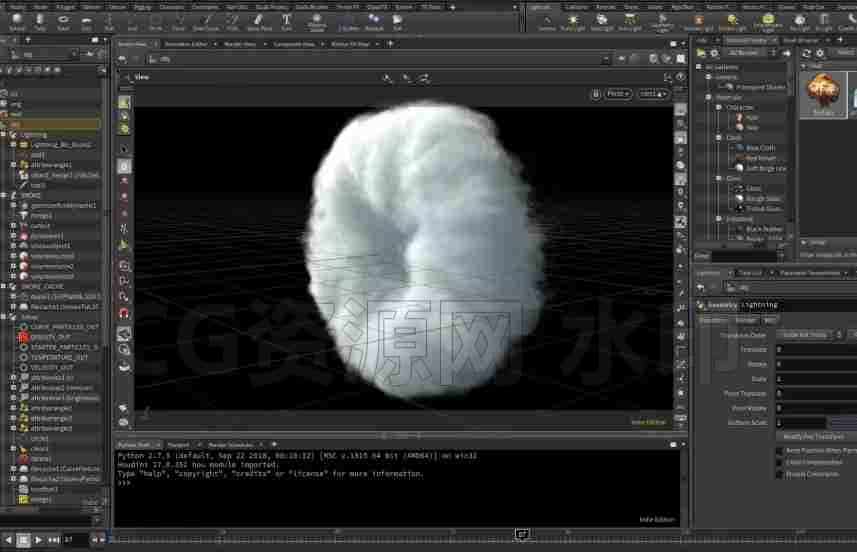
Task: Switch to the Render View tab
Action: (x=240, y=44)
